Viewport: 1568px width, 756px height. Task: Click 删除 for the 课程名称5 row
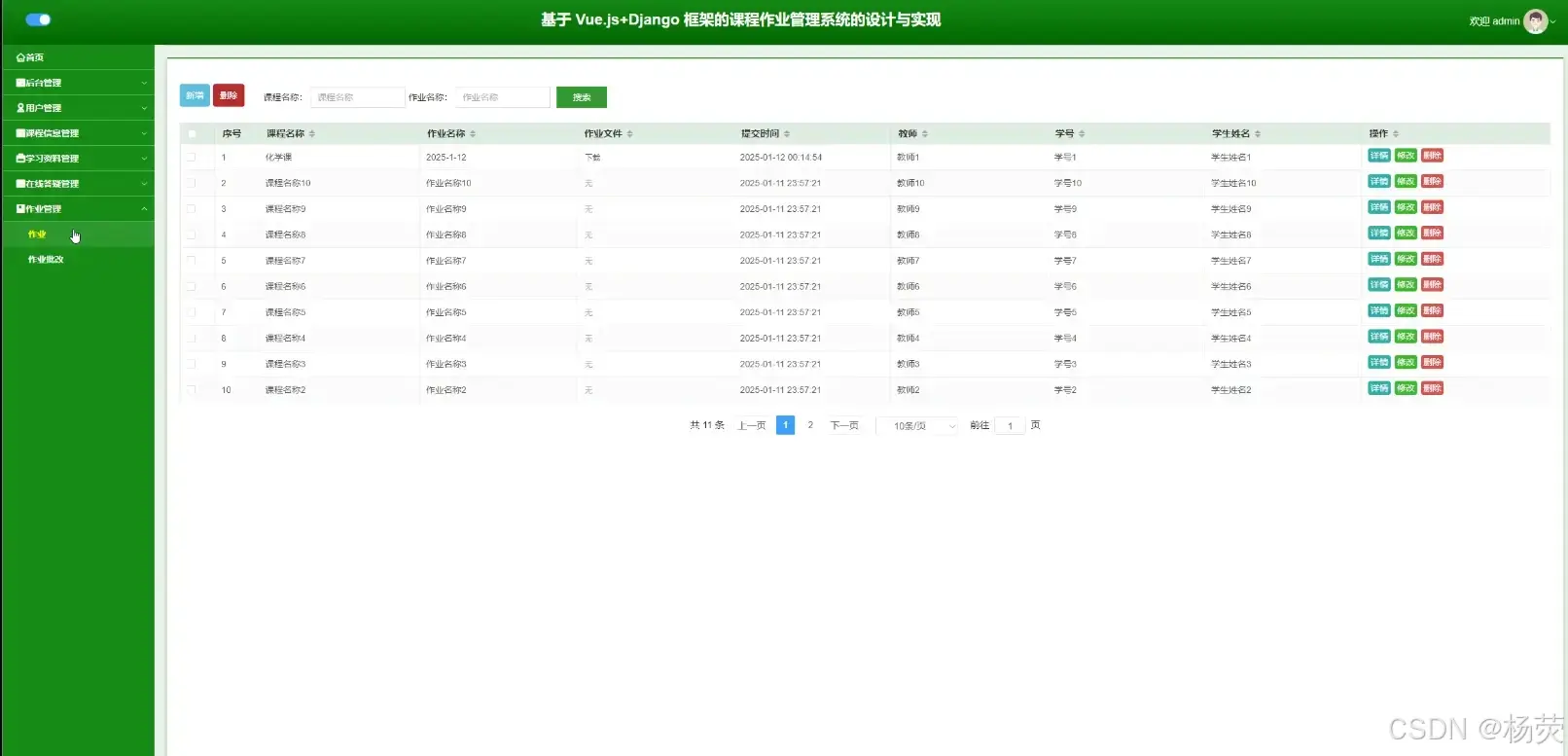pyautogui.click(x=1432, y=310)
